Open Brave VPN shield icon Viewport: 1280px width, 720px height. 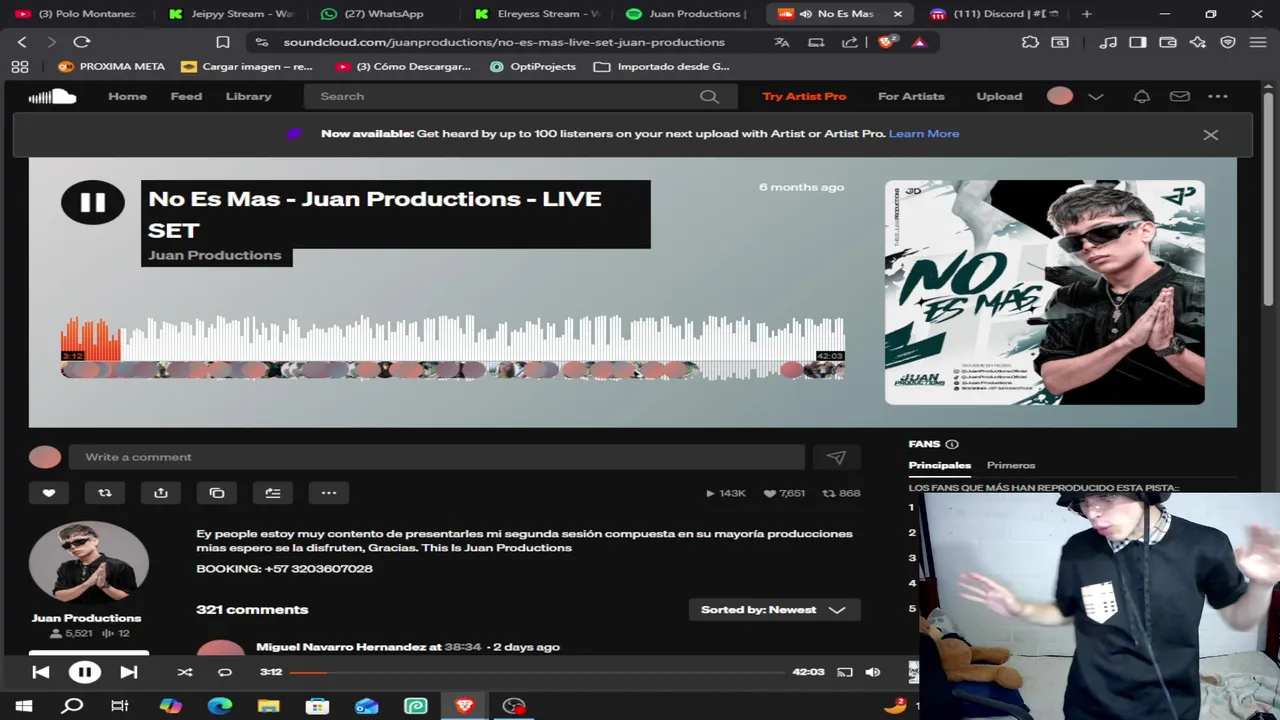(x=1228, y=42)
